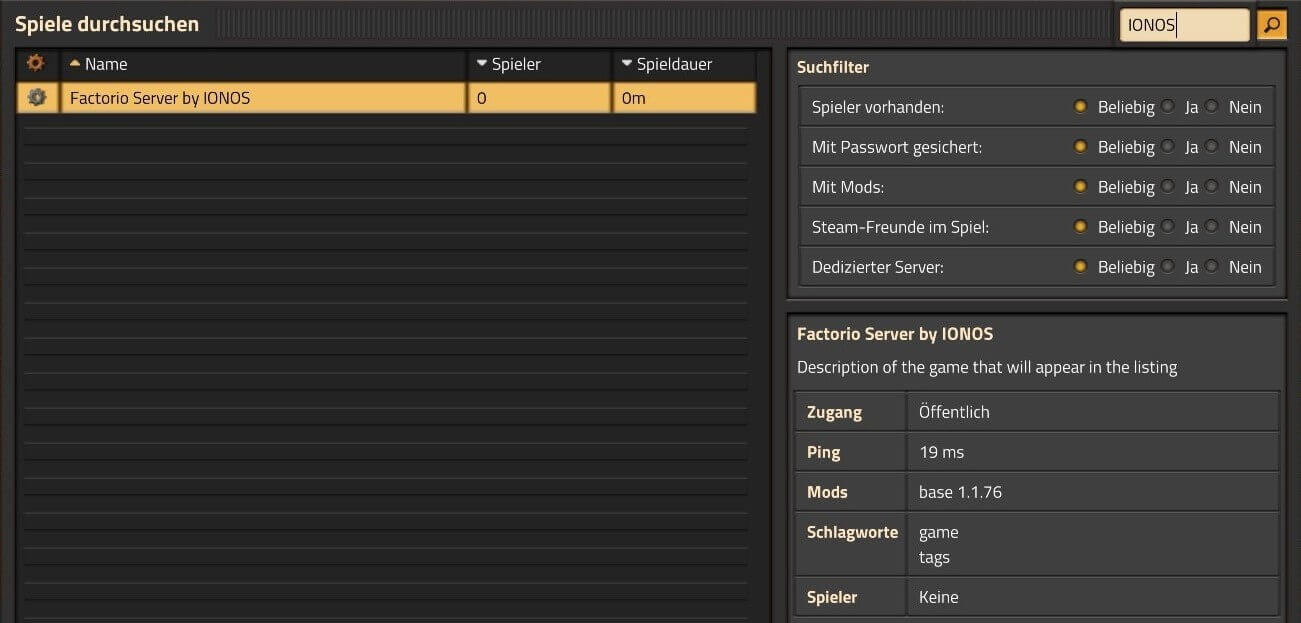
Task: Sort the list by the Spieler column
Action: (539, 64)
